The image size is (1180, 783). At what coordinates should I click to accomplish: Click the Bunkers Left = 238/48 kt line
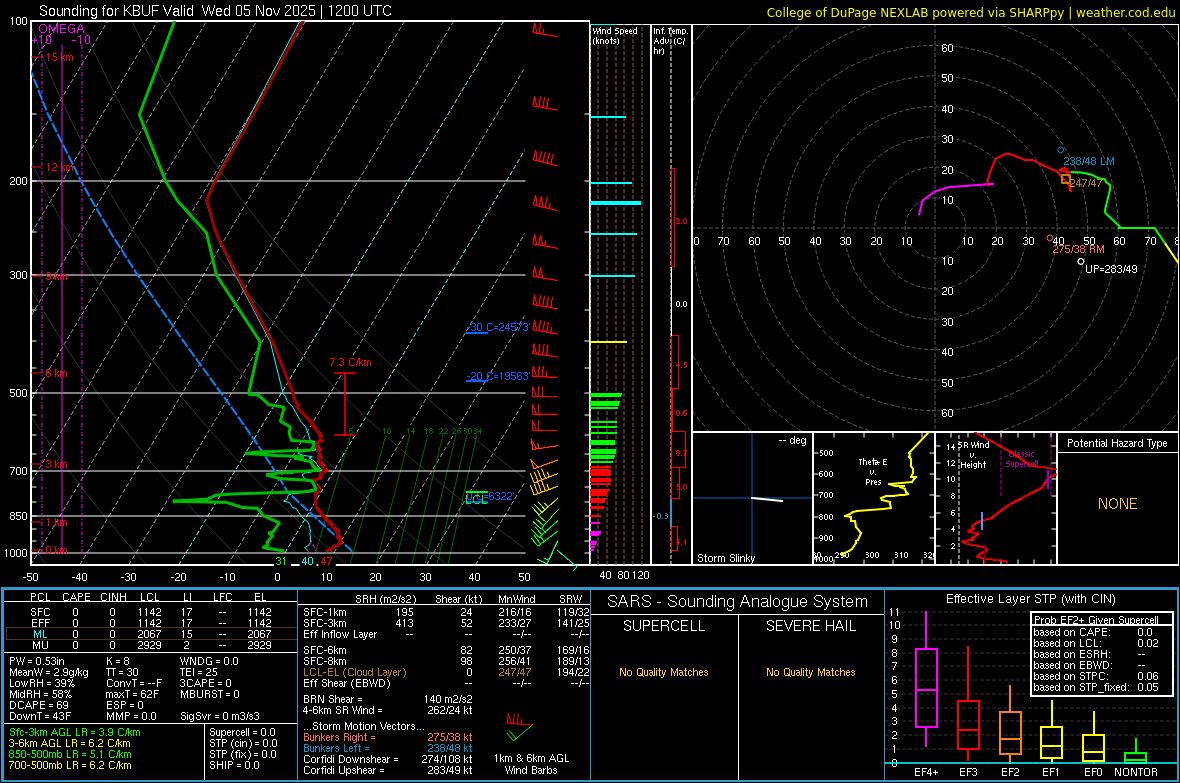click(x=387, y=748)
